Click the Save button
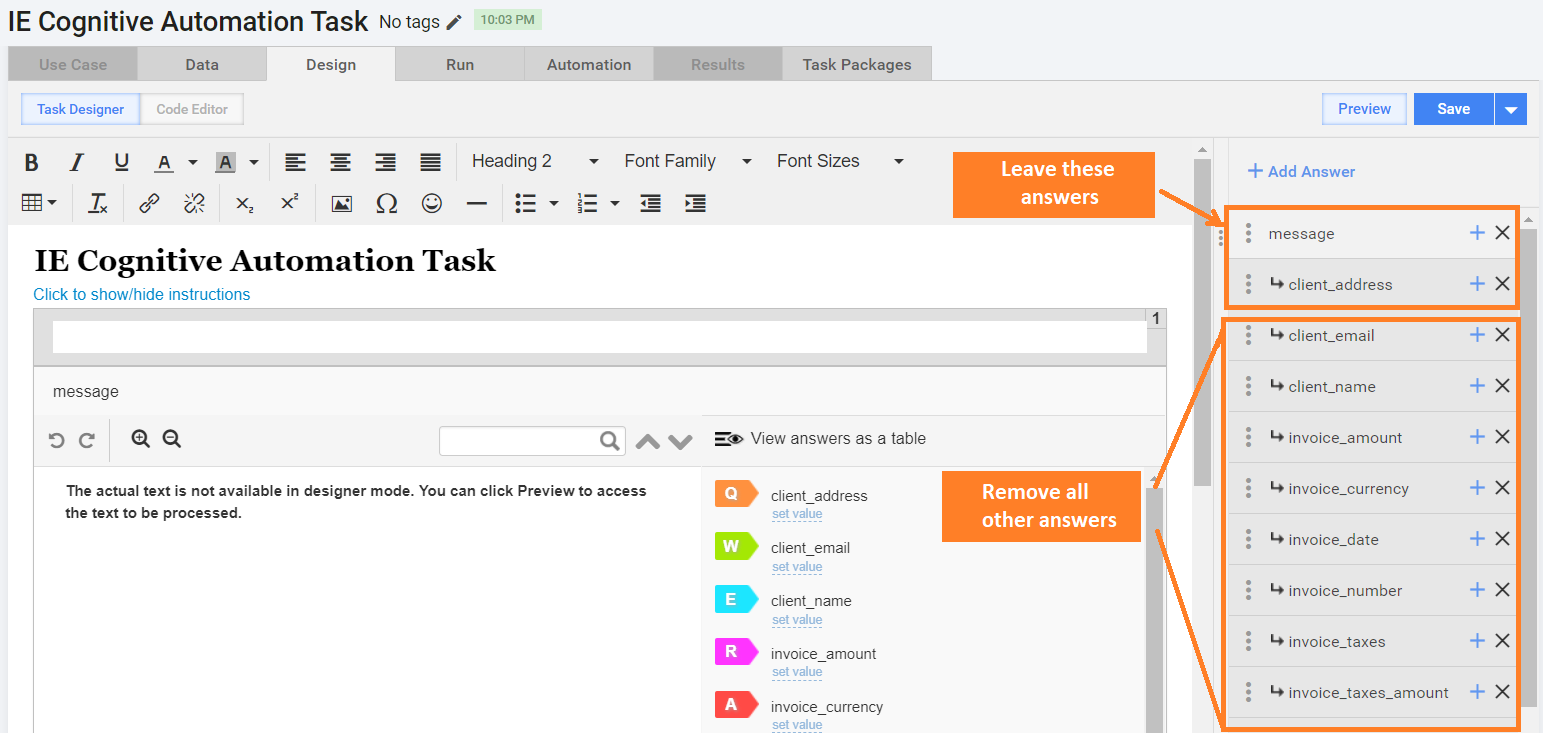The width and height of the screenshot is (1543, 733). (x=1454, y=109)
